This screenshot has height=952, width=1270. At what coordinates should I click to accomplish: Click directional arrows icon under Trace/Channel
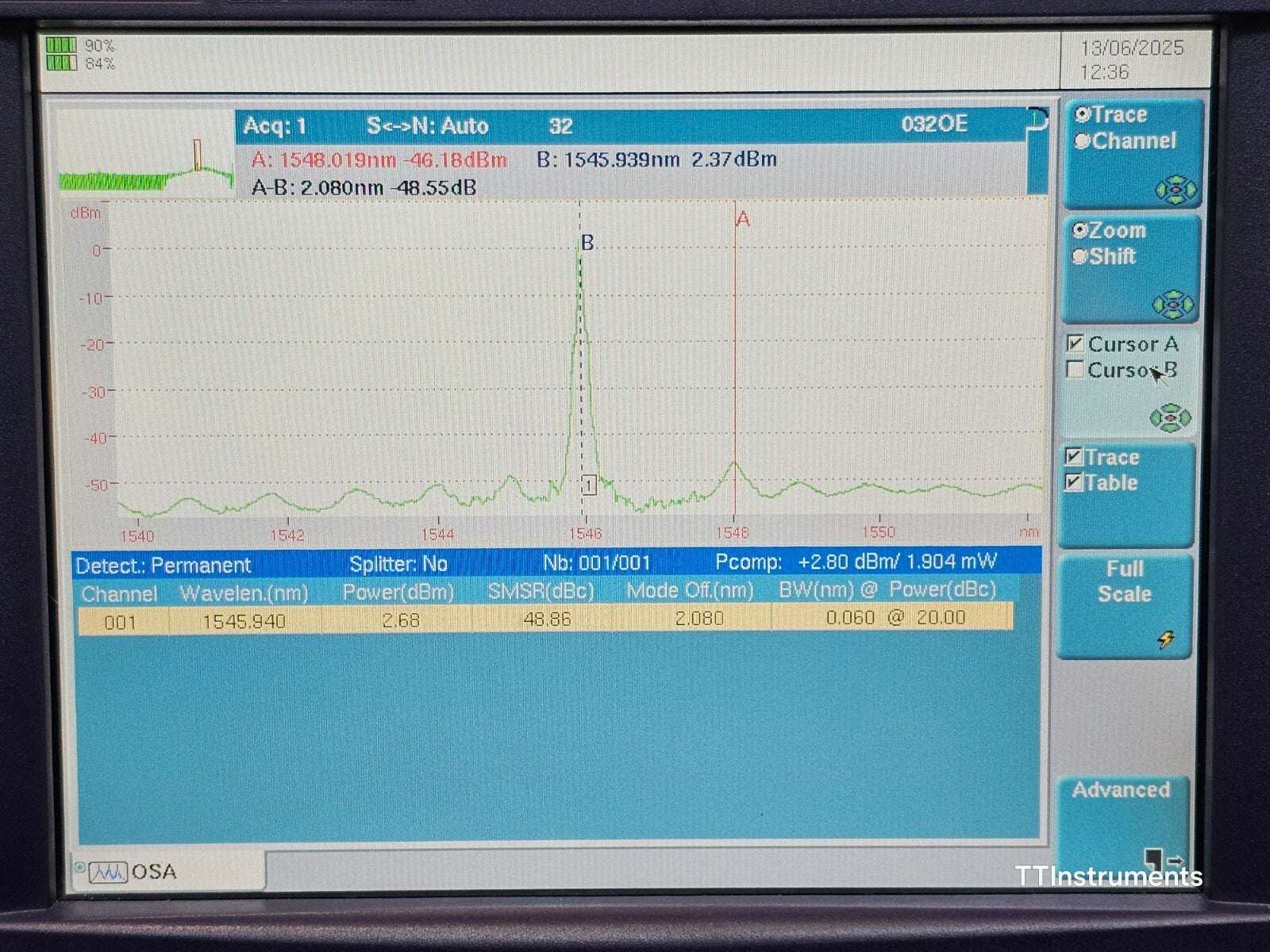coord(1174,190)
